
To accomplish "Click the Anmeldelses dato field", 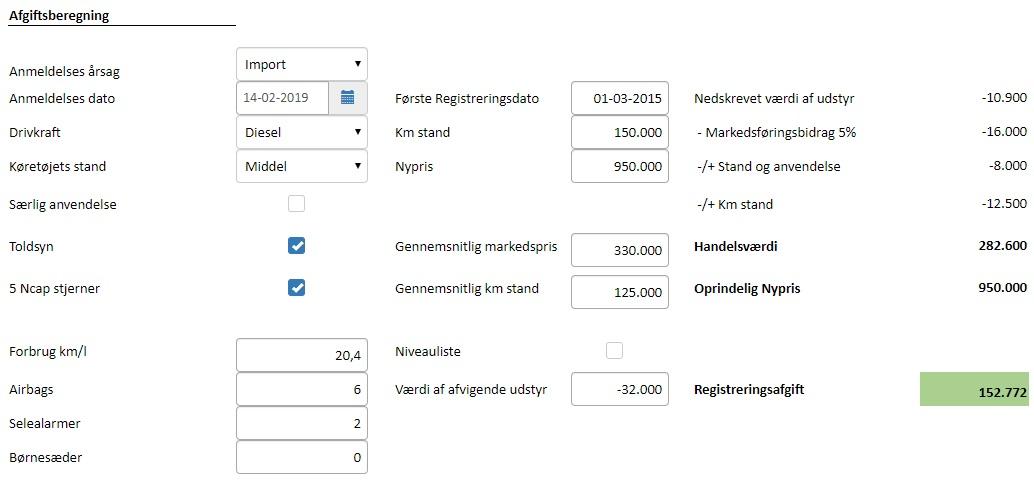I will pyautogui.click(x=286, y=98).
